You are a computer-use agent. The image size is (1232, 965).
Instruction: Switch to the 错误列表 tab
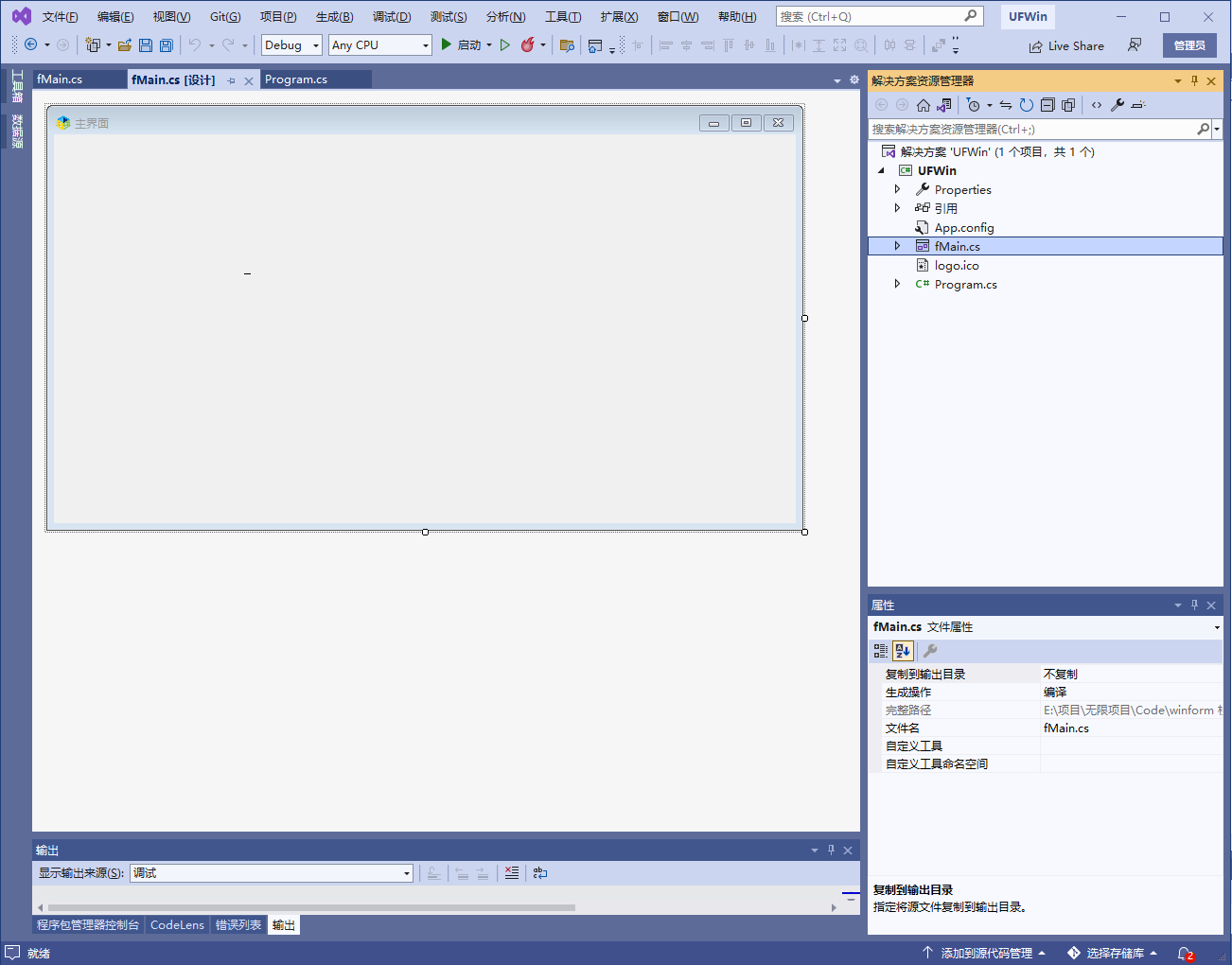coord(238,925)
